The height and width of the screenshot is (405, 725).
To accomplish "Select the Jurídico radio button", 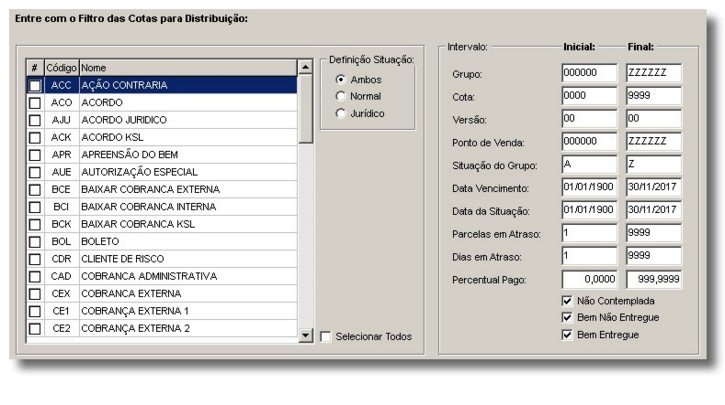I will pos(341,113).
